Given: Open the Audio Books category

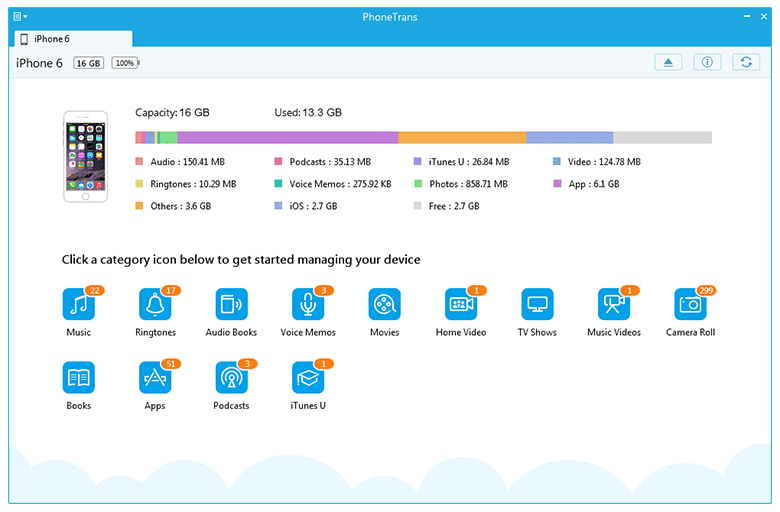Looking at the screenshot, I should [x=231, y=304].
